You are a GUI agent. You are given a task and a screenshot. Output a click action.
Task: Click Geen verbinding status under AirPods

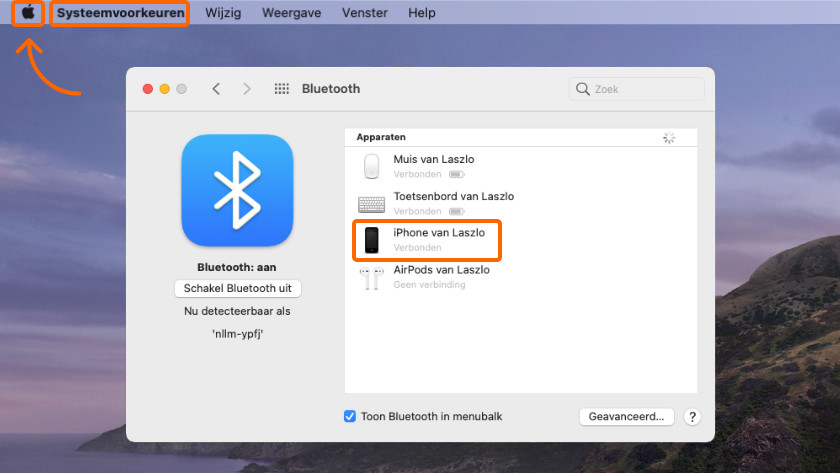[x=430, y=284]
